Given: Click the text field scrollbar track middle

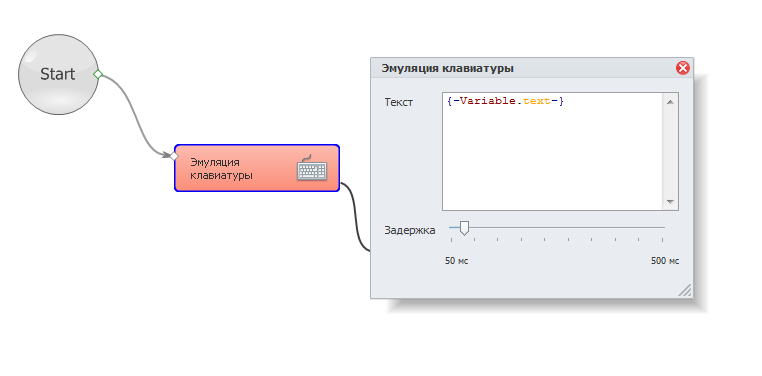Looking at the screenshot, I should [x=671, y=152].
